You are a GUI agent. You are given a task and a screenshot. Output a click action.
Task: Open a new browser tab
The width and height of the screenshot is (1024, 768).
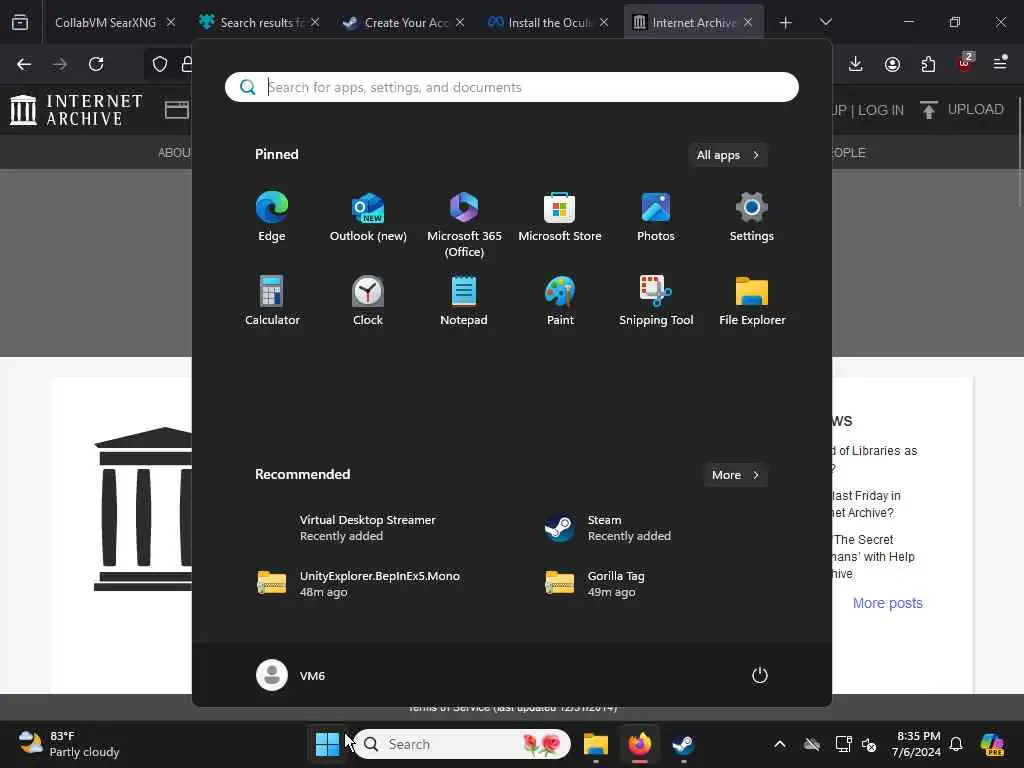786,23
